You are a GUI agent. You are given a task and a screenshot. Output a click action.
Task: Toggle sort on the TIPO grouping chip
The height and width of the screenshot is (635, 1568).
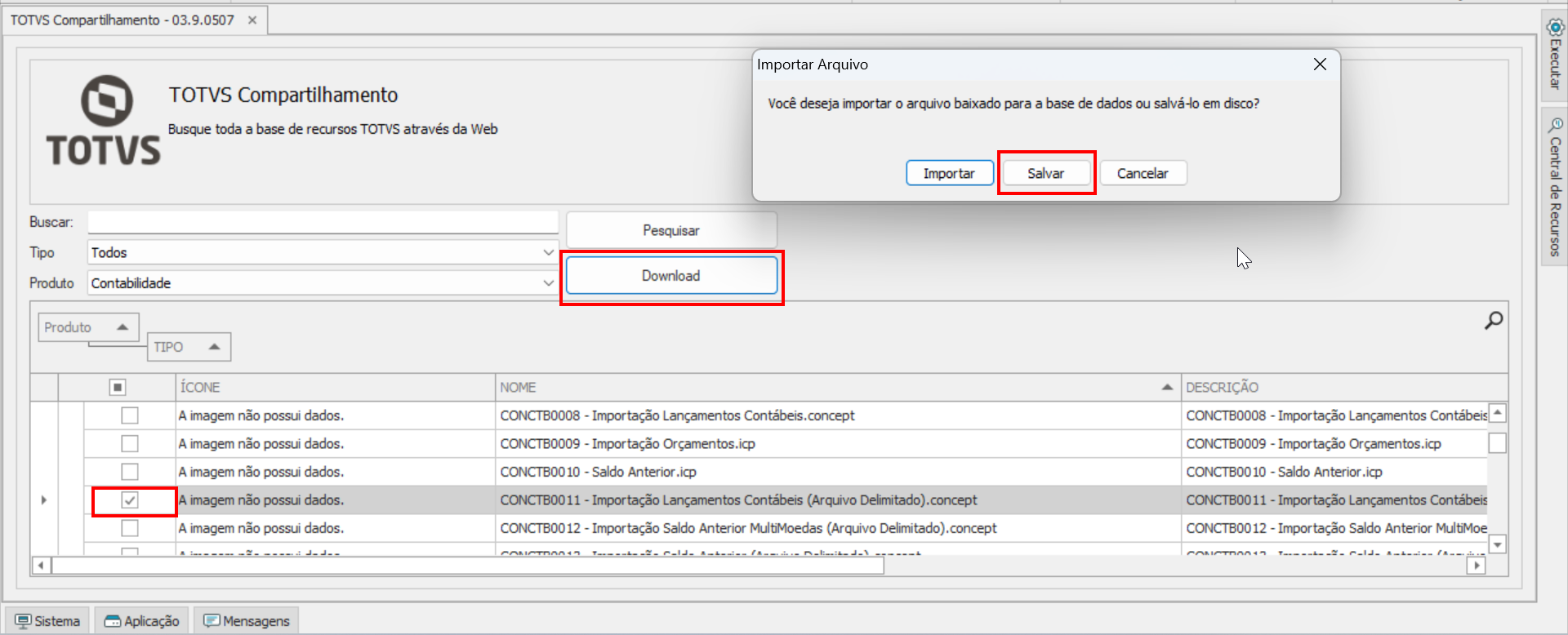click(189, 347)
